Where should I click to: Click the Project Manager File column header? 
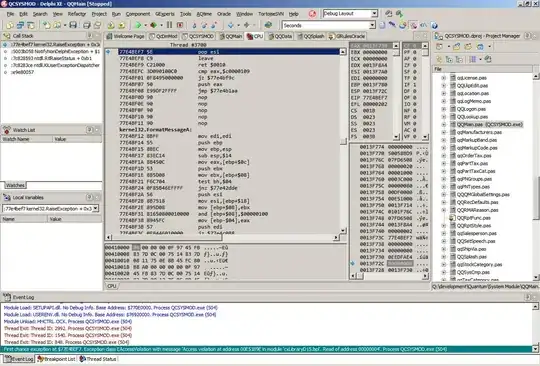[x=482, y=69]
